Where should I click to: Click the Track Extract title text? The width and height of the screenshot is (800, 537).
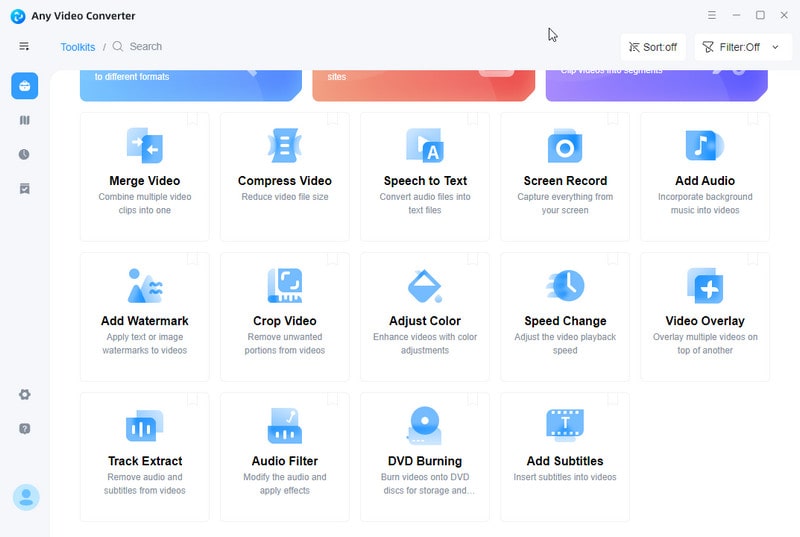[x=145, y=461]
